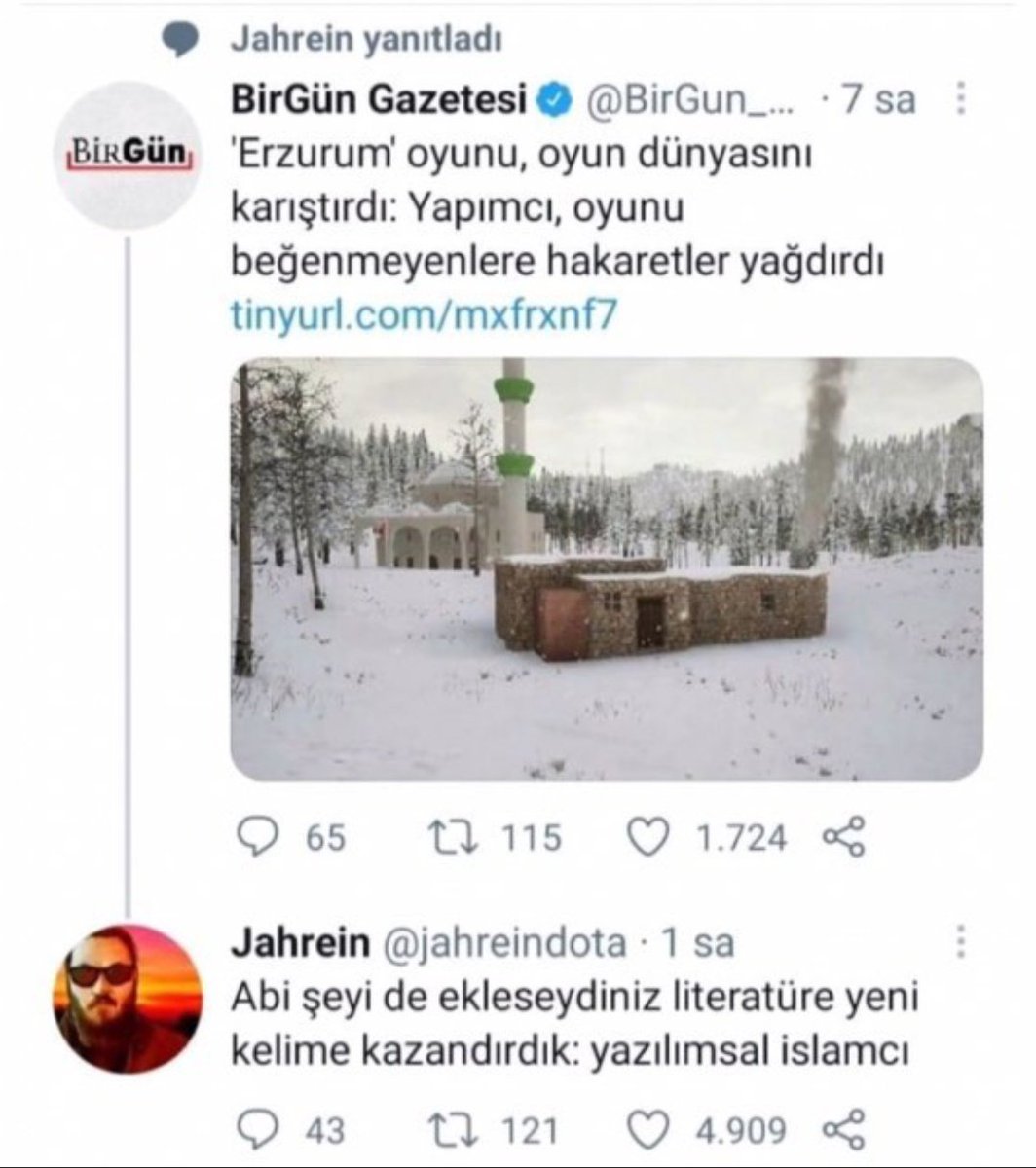Screen dimensions: 1036x1168
Task: Open the snowy Erzurum game image
Action: tap(606, 568)
